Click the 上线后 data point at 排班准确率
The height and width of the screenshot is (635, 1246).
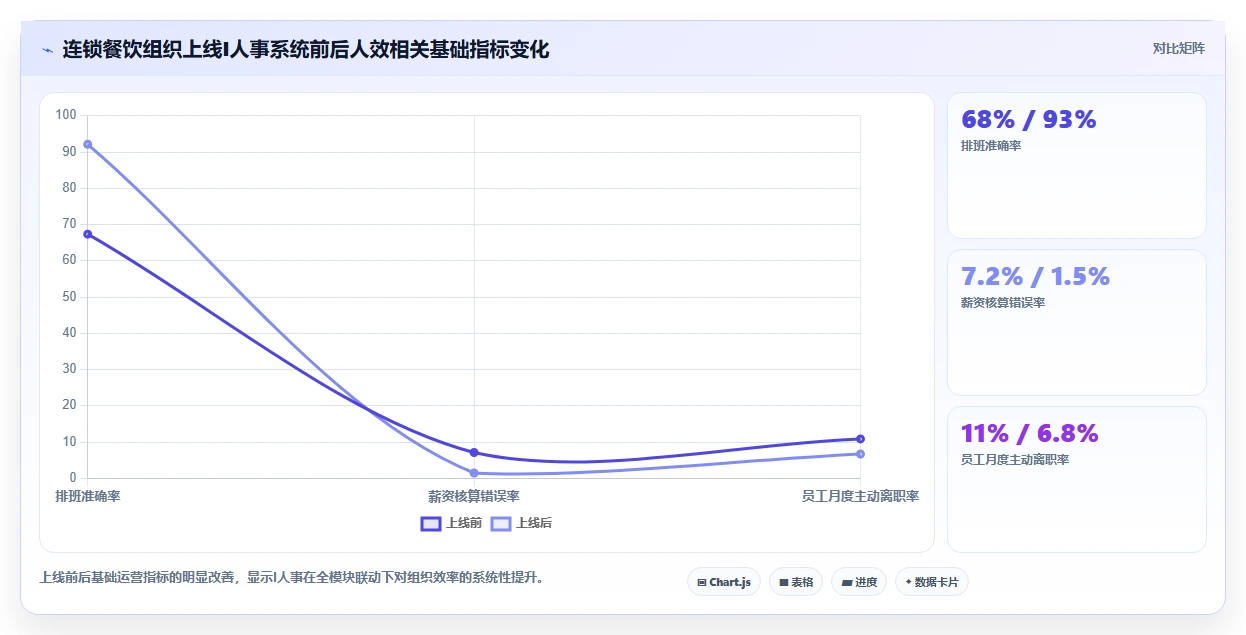tap(88, 144)
